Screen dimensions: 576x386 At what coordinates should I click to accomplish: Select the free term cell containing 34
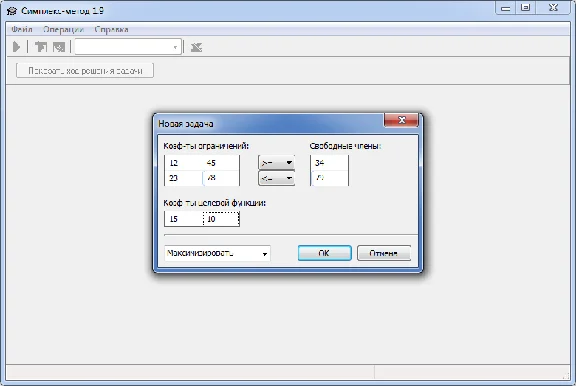[330, 163]
